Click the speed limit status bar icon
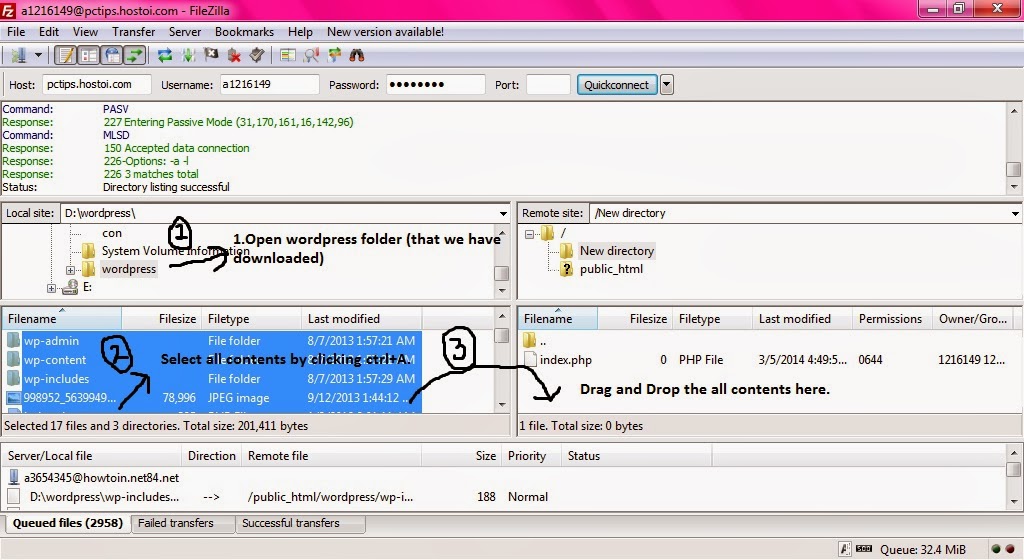Viewport: 1024px width, 560px height. click(863, 549)
